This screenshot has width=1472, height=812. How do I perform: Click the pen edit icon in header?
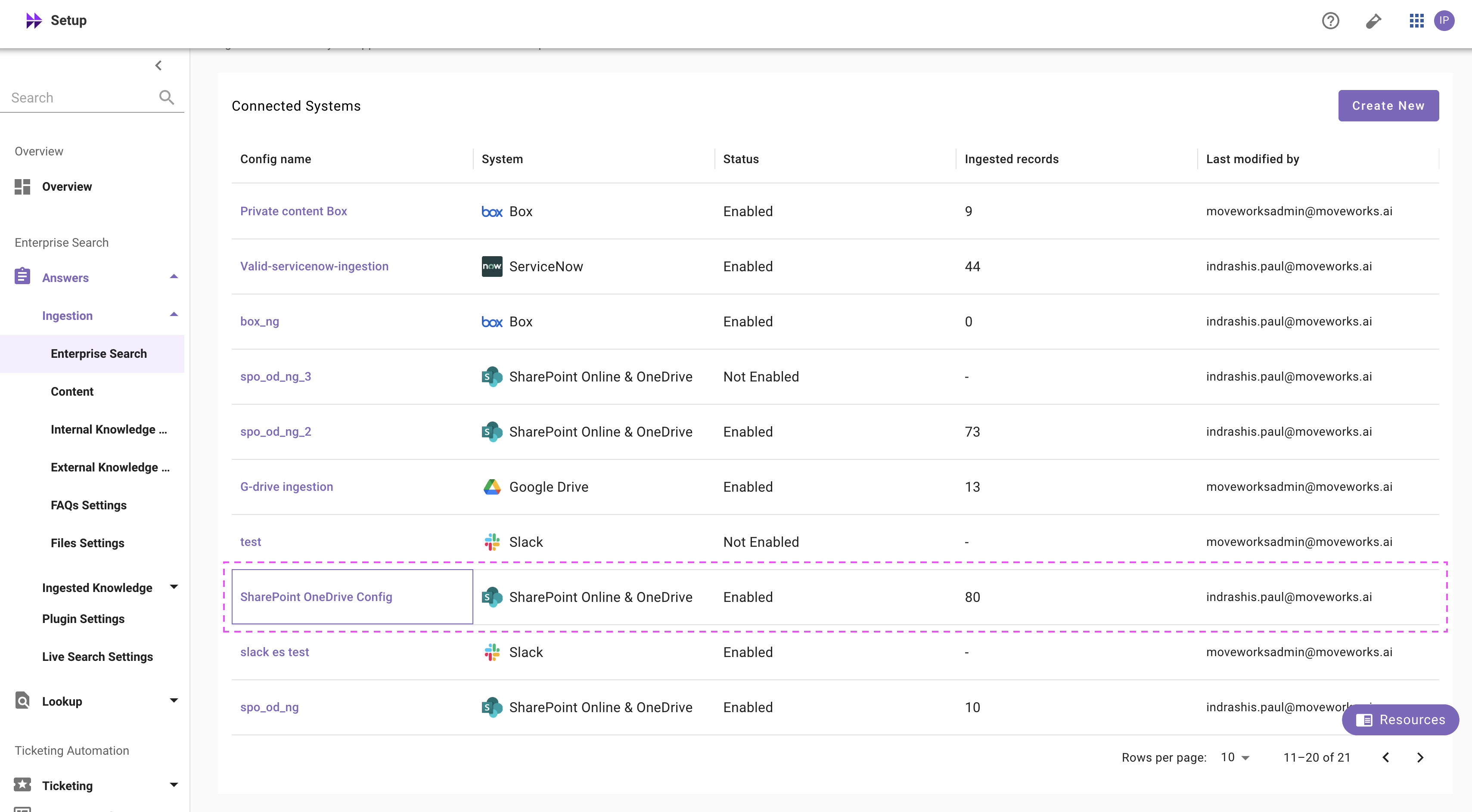pos(1373,21)
